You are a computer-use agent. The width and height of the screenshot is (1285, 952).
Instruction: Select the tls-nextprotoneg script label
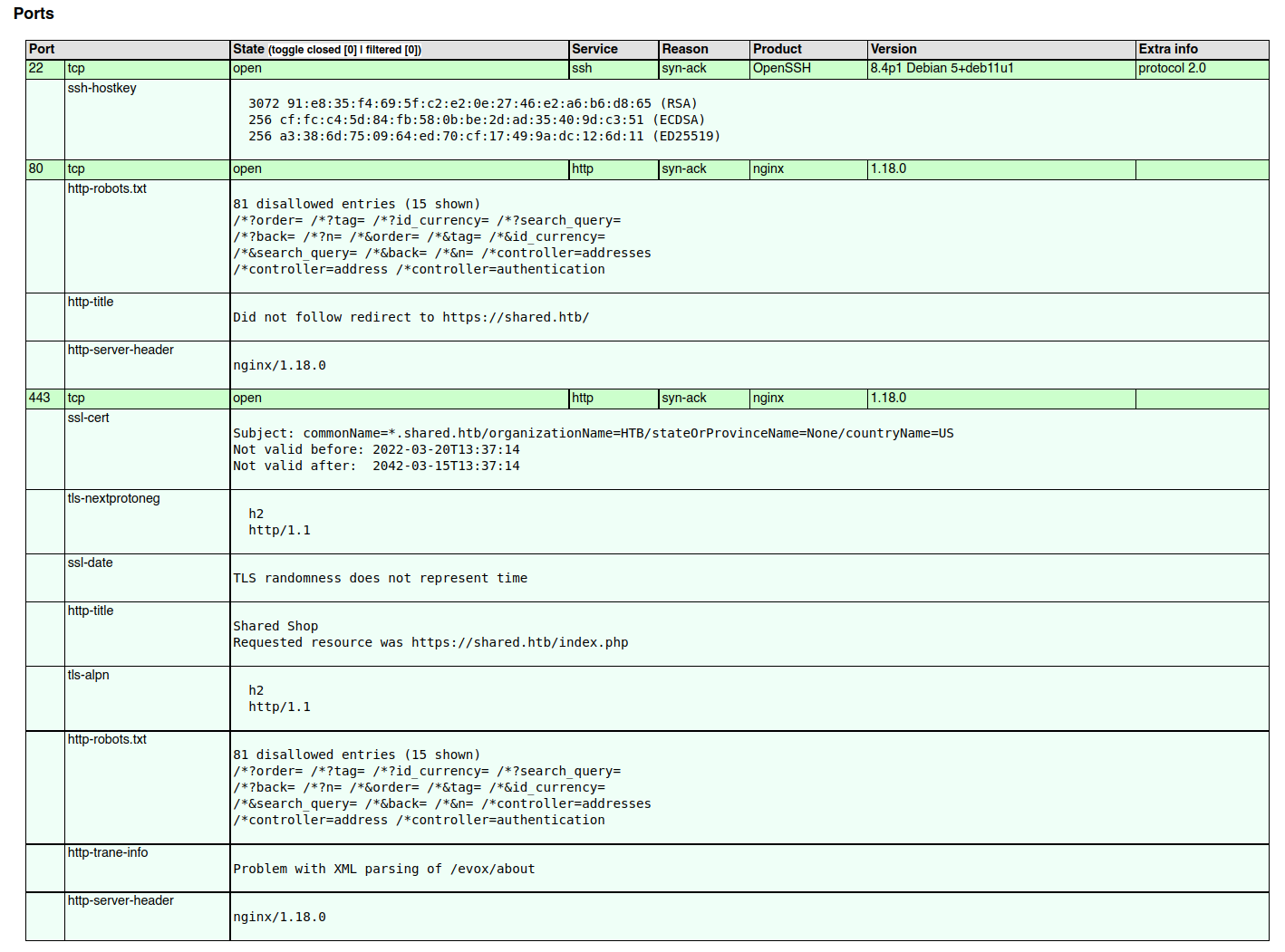click(113, 498)
